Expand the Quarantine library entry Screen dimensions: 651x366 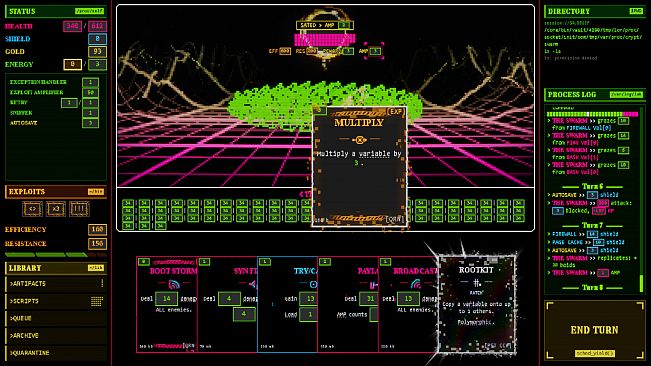(x=56, y=353)
